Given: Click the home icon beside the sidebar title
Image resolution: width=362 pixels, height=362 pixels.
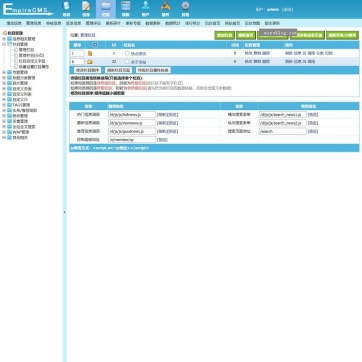Looking at the screenshot, I should click(x=5, y=33).
